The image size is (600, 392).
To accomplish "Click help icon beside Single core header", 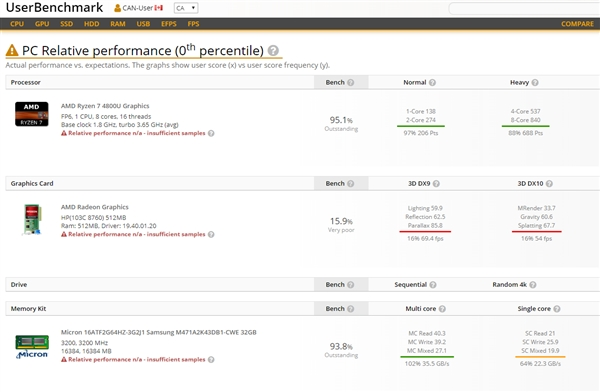I will 557,309.
